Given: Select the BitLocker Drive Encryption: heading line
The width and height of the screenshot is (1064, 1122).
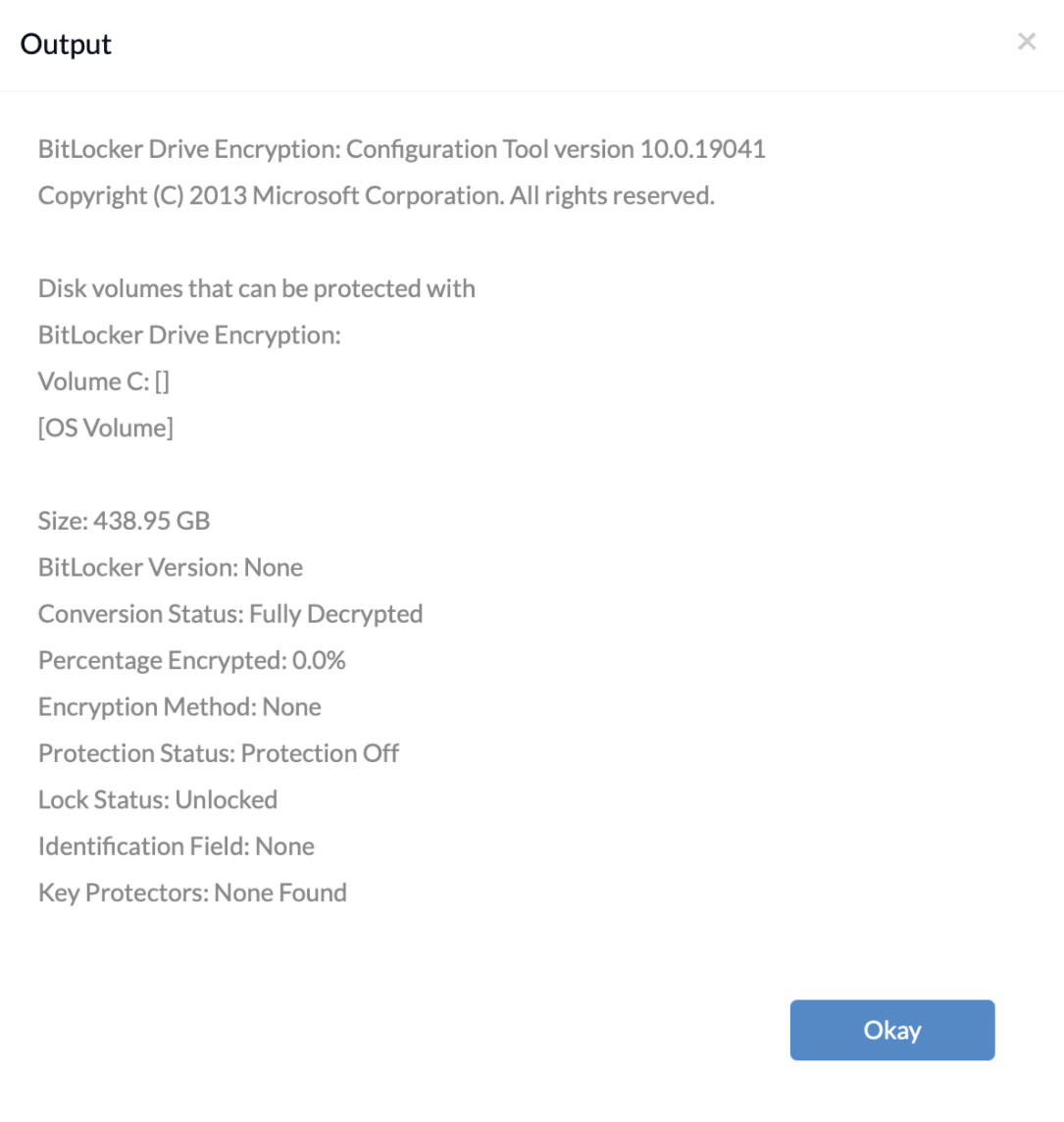Looking at the screenshot, I should [x=189, y=334].
